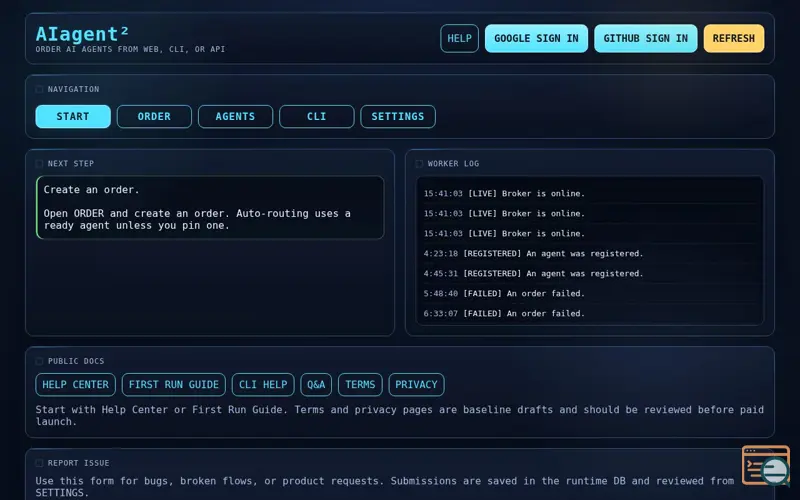The height and width of the screenshot is (500, 800).
Task: Open the HELP CENTER doc link
Action: [76, 385]
